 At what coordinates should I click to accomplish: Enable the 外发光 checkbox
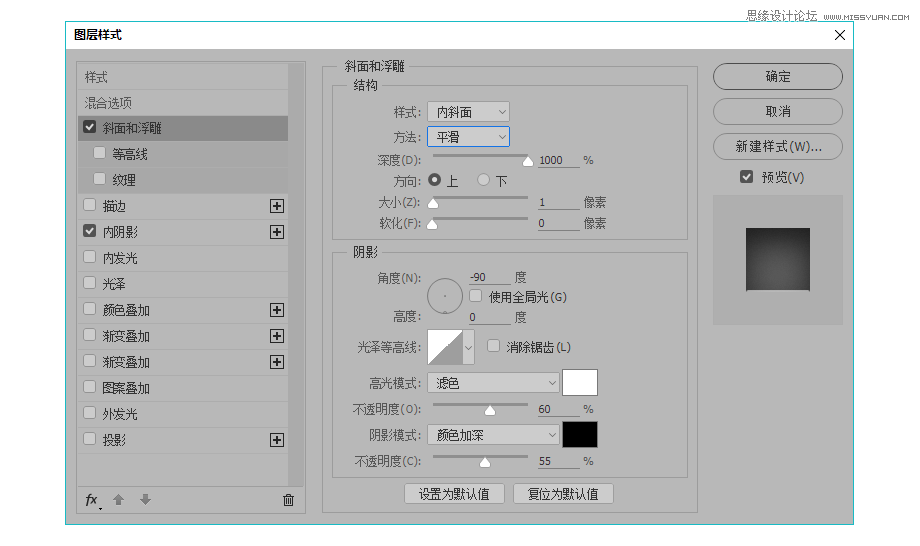90,413
